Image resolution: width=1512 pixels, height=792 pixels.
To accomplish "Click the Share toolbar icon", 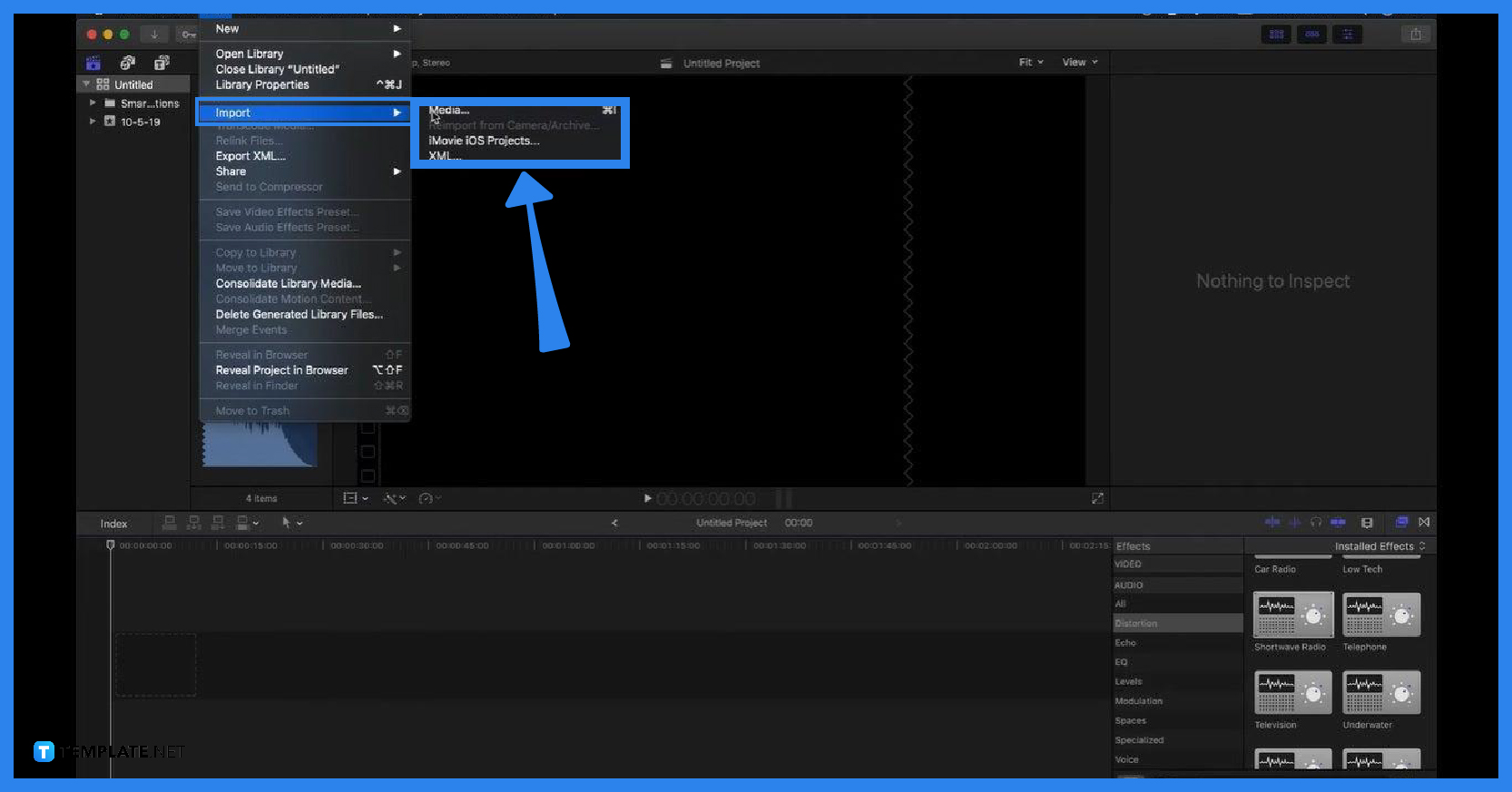I will (1415, 34).
